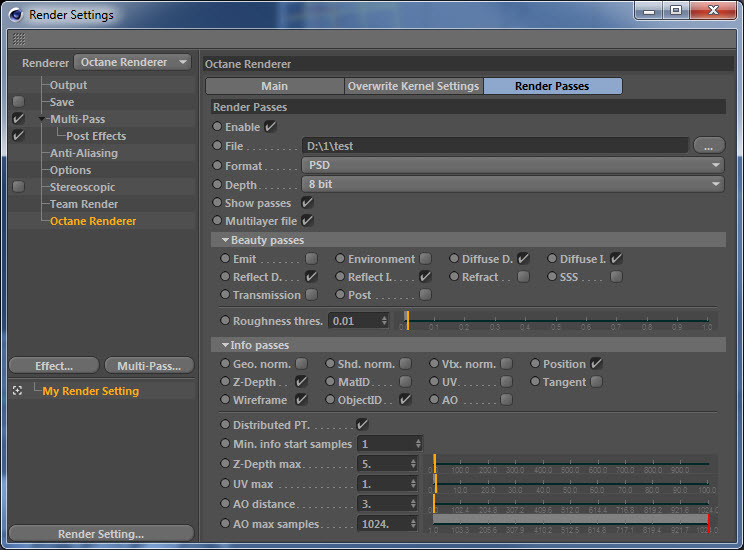Select Output in the settings tree
Viewport: 744px width, 550px height.
68,85
